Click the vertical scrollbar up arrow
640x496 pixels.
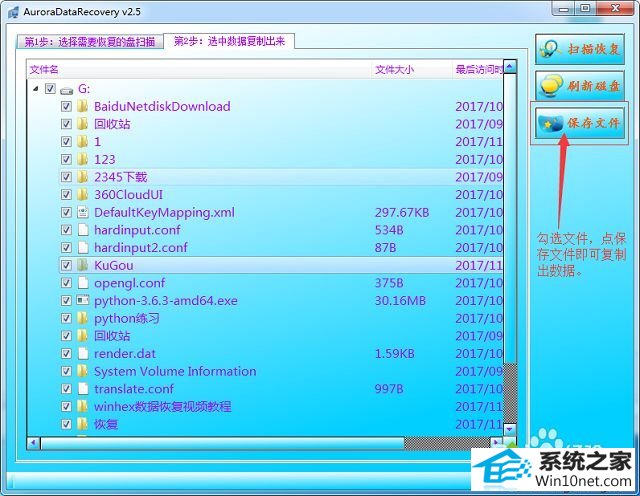click(510, 67)
